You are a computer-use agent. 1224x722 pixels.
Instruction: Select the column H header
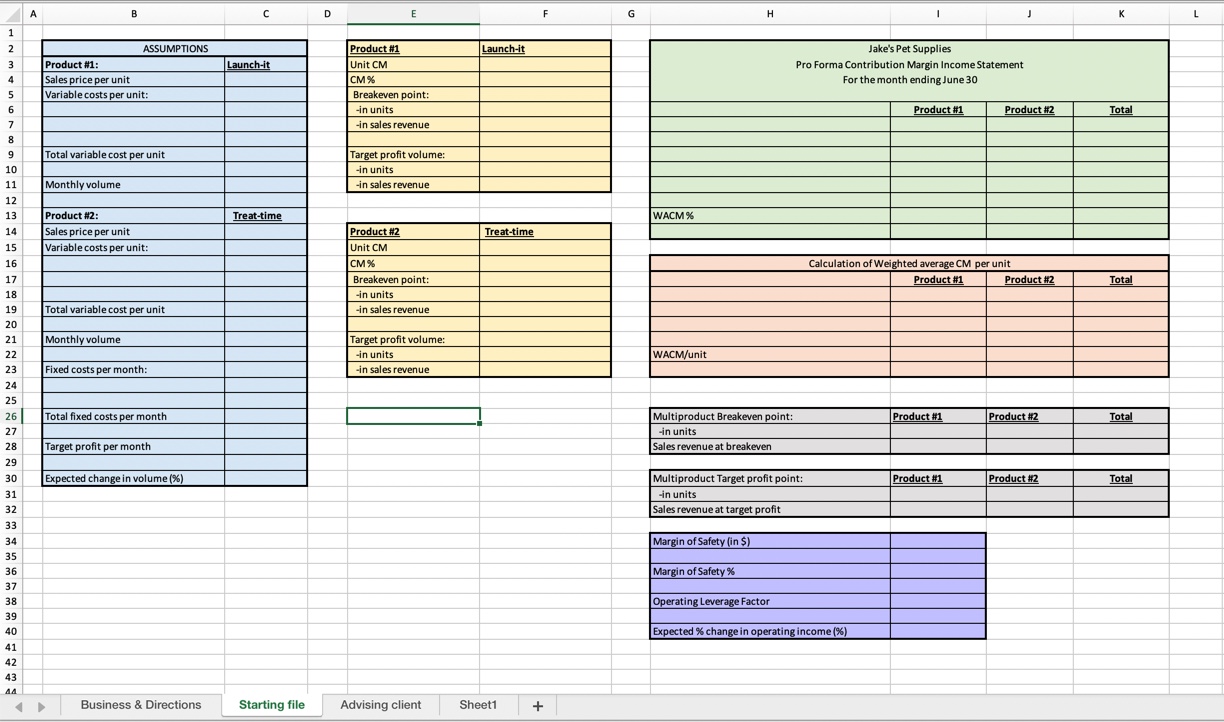tap(769, 13)
